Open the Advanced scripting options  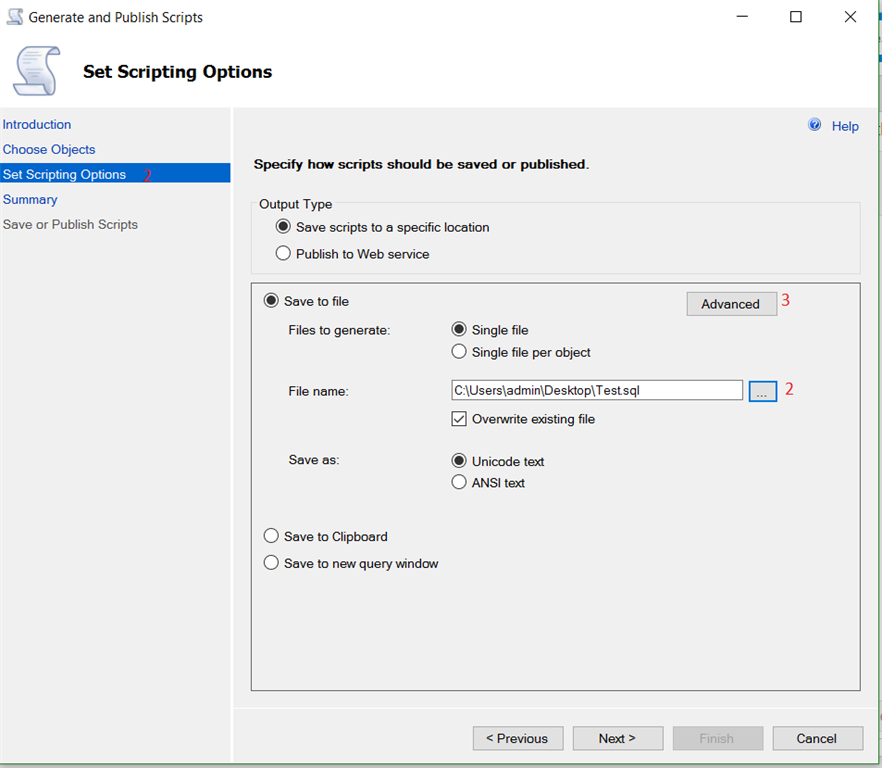(x=731, y=304)
